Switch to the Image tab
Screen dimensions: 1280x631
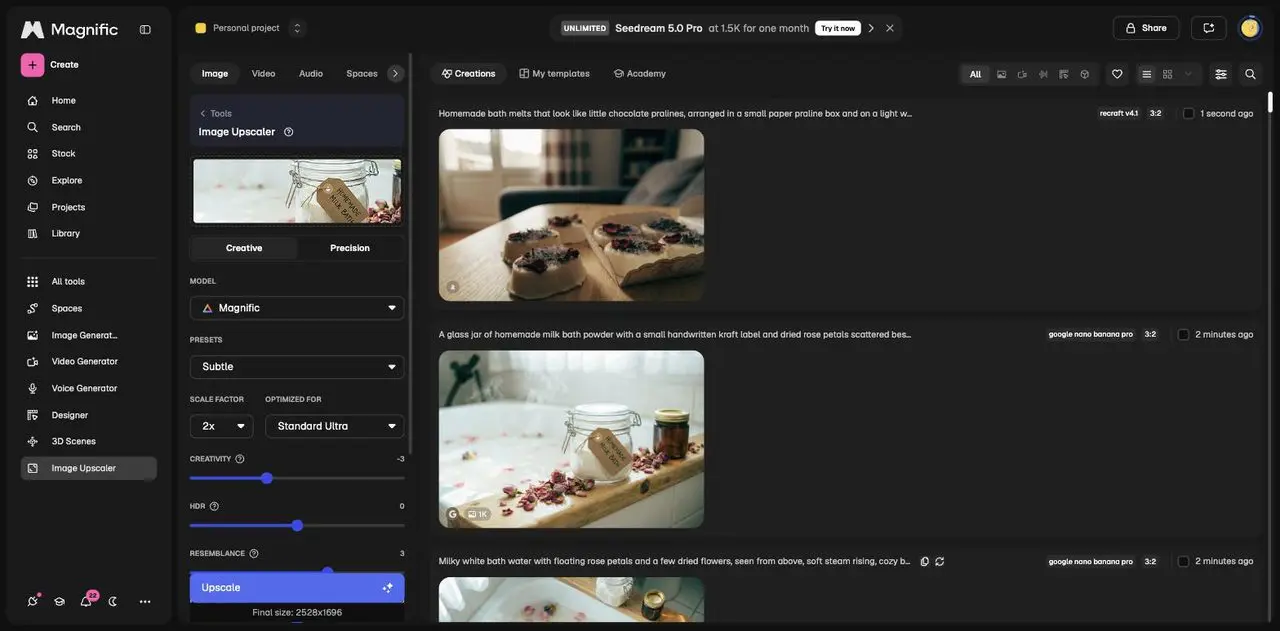point(215,73)
